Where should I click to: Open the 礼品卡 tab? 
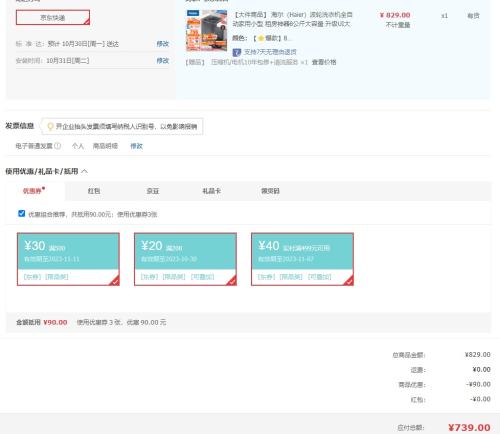(x=212, y=191)
